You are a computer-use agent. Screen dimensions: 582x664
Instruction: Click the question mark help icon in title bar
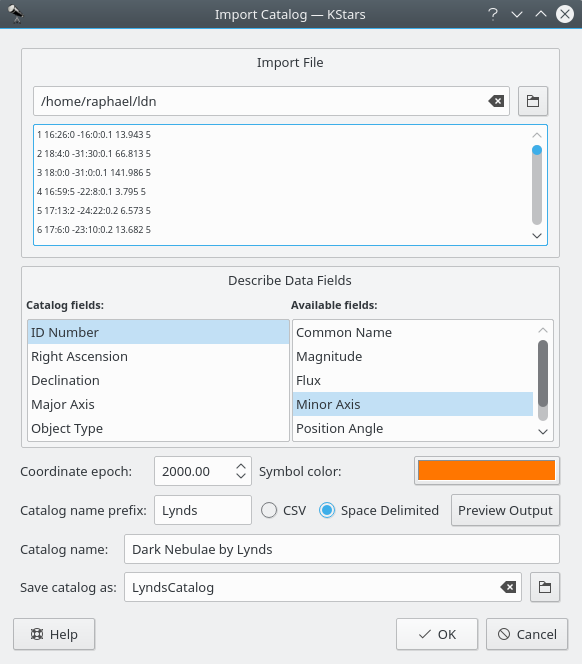493,14
